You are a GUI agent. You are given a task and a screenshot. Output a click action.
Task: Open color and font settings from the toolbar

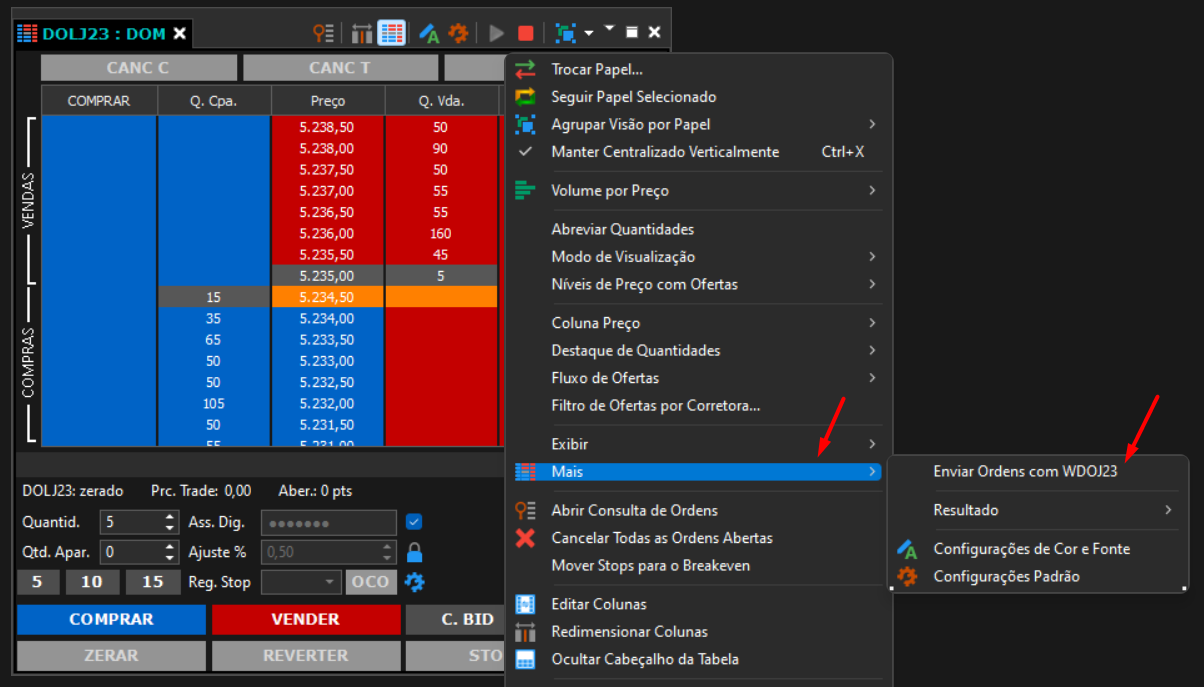430,33
